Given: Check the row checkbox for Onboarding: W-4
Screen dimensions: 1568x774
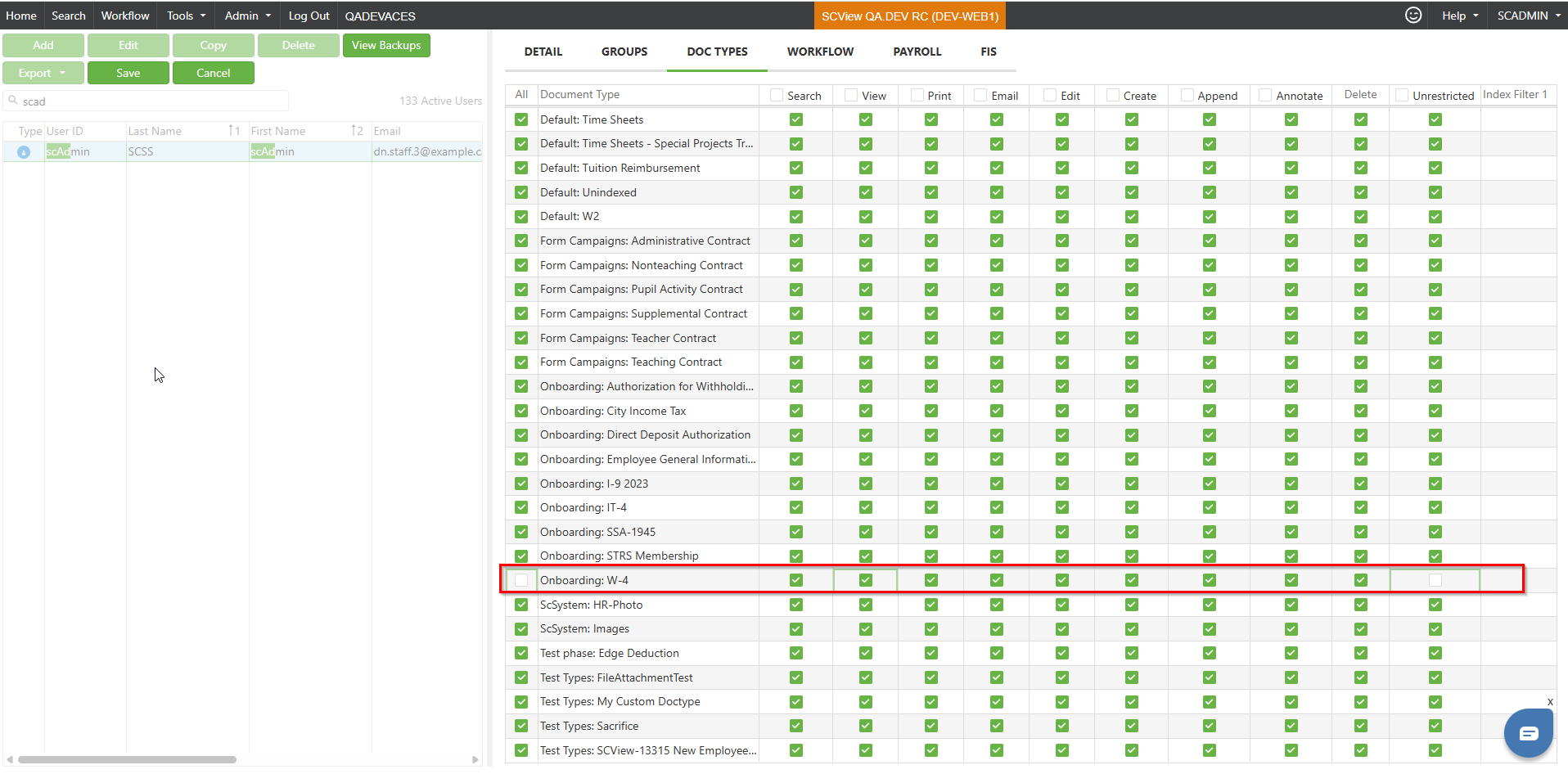Looking at the screenshot, I should tap(521, 580).
